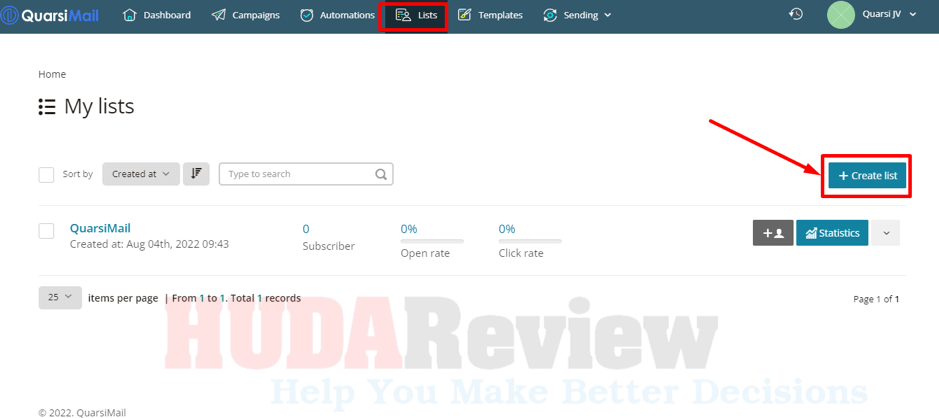Focus the Type to search field

[306, 174]
